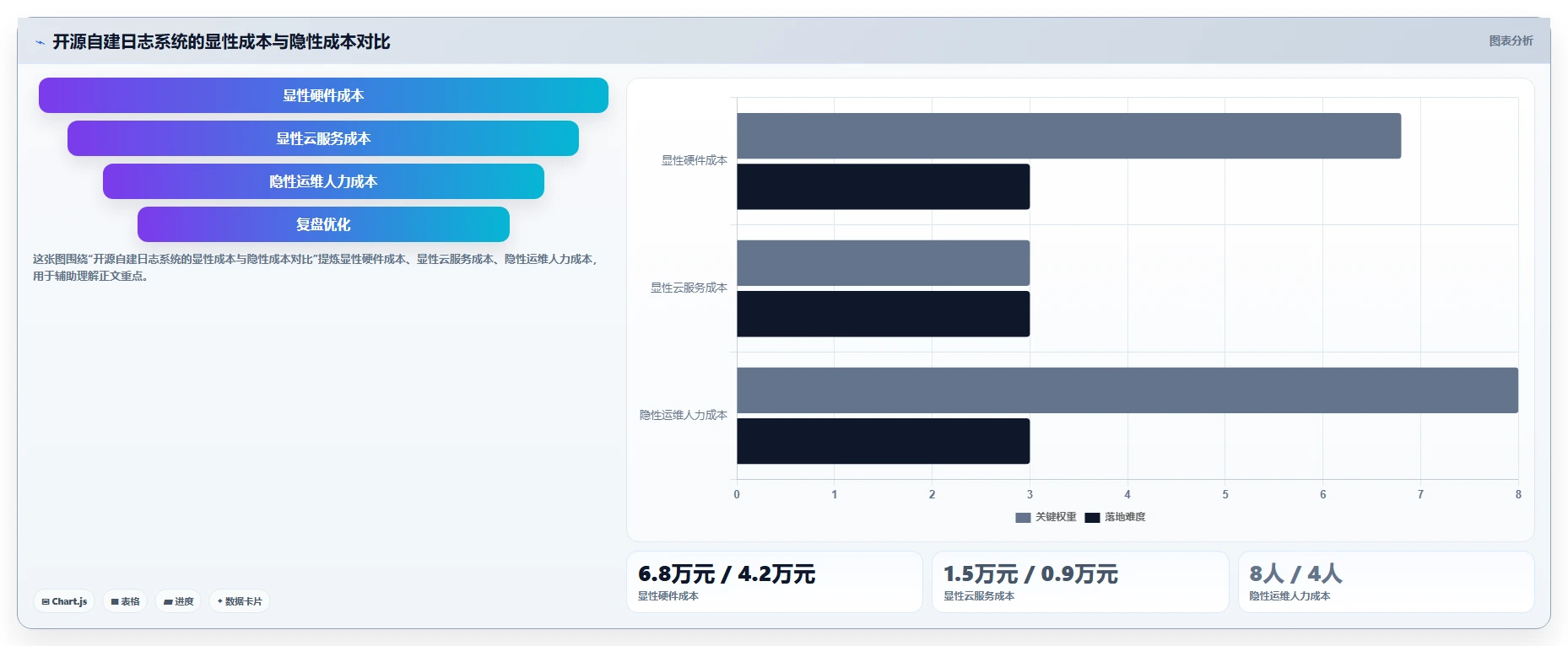Image resolution: width=1568 pixels, height=646 pixels.
Task: Click the 显性硬件成本 y-axis label
Action: [694, 160]
